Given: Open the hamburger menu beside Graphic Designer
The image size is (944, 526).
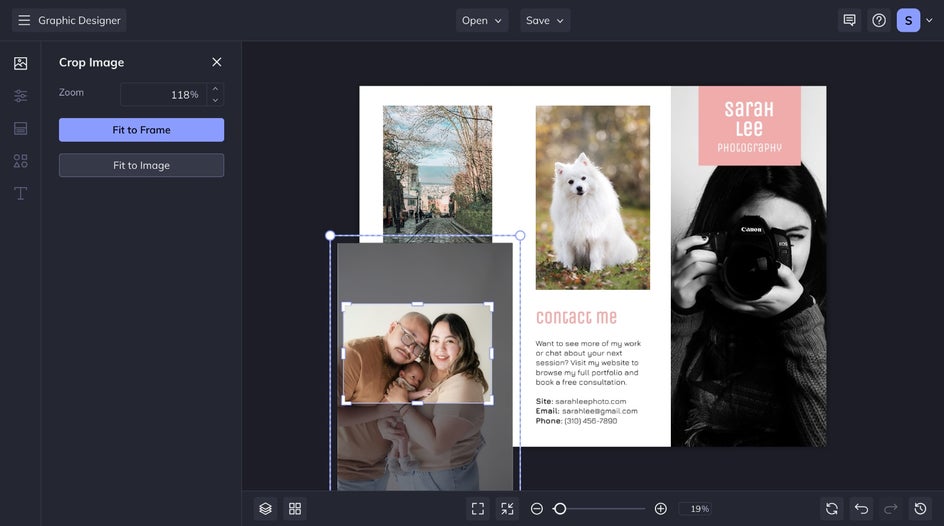Looking at the screenshot, I should (x=24, y=20).
